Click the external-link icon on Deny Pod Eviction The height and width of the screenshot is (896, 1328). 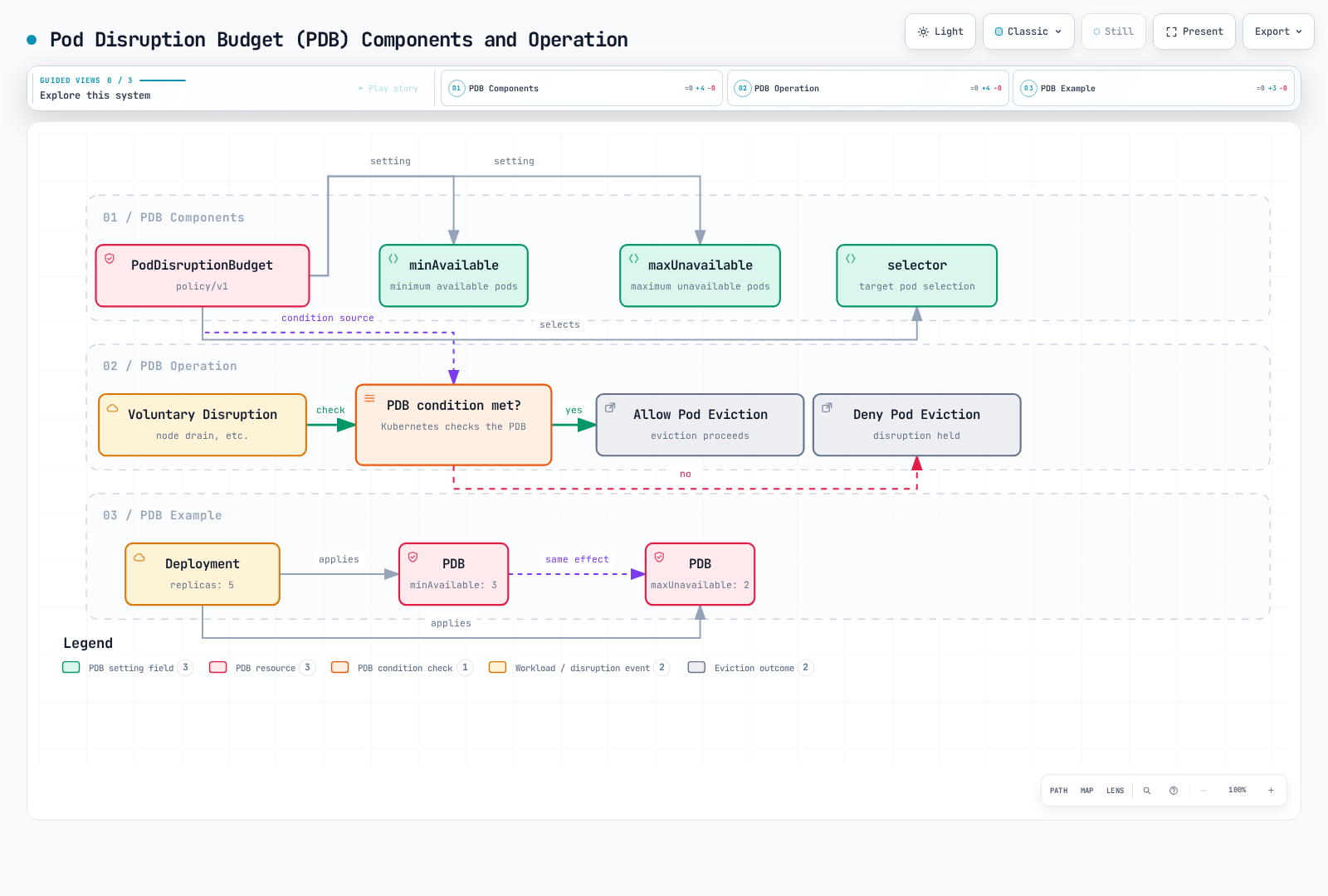click(x=827, y=408)
